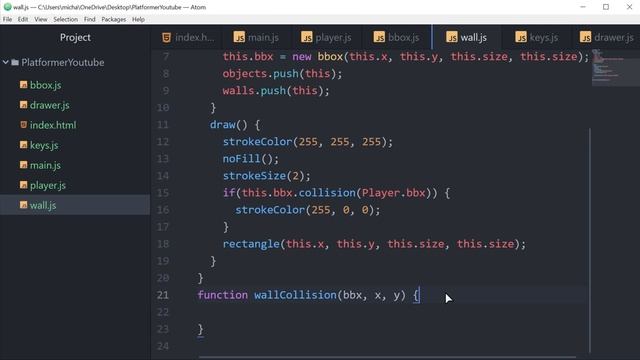Screen dimensions: 640x360
Task: Click on 'objects.push(this);' code line
Action: click(282, 73)
